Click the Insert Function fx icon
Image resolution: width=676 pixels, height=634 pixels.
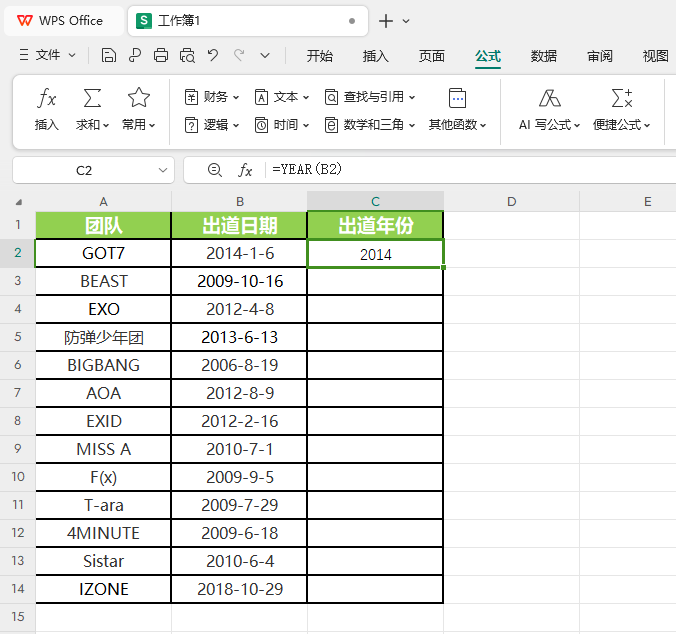[x=46, y=98]
